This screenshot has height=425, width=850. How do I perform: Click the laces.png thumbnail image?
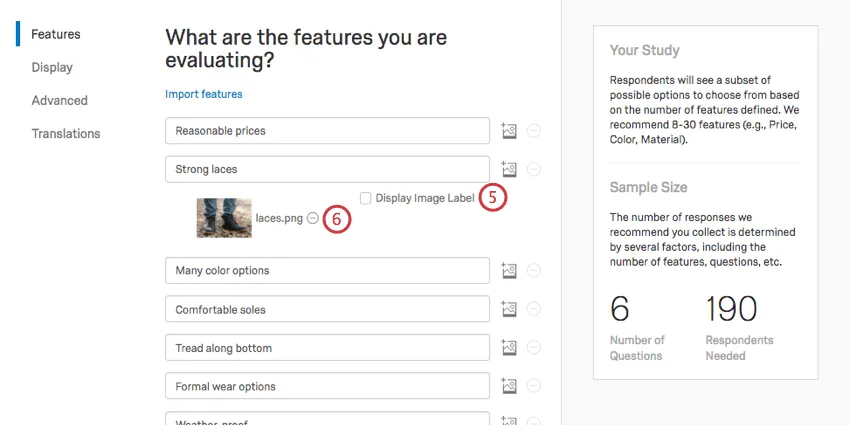pos(224,218)
